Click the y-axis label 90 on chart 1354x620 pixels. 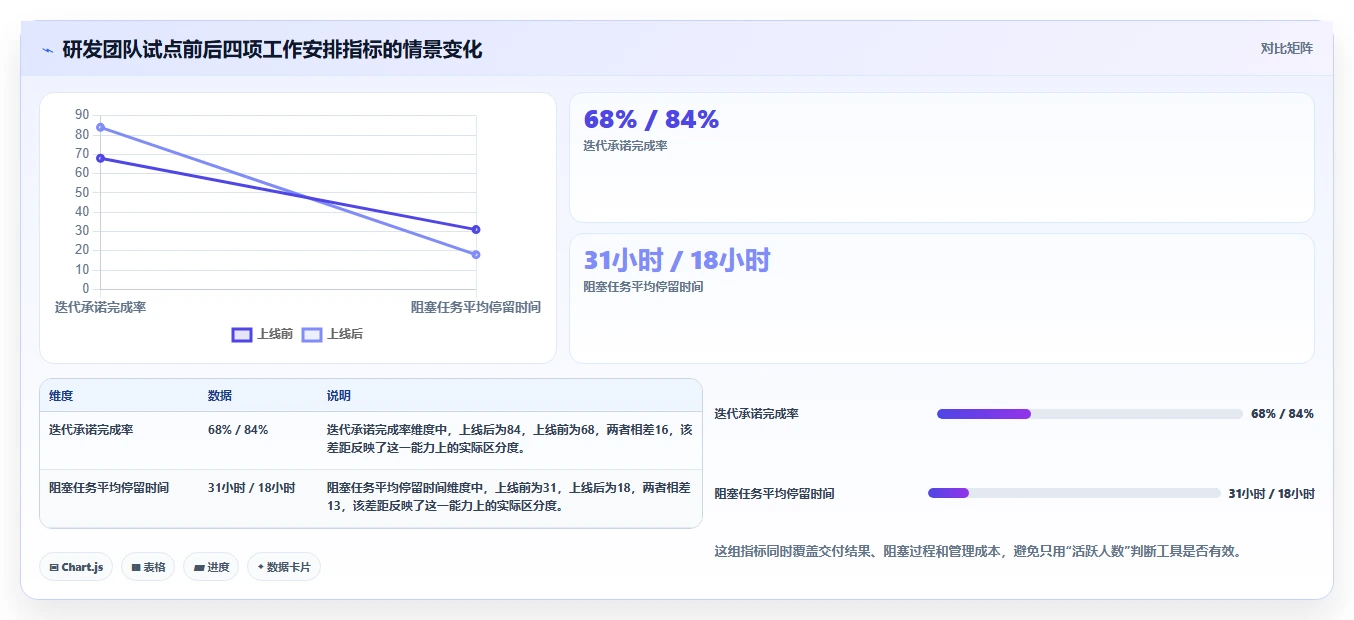82,114
